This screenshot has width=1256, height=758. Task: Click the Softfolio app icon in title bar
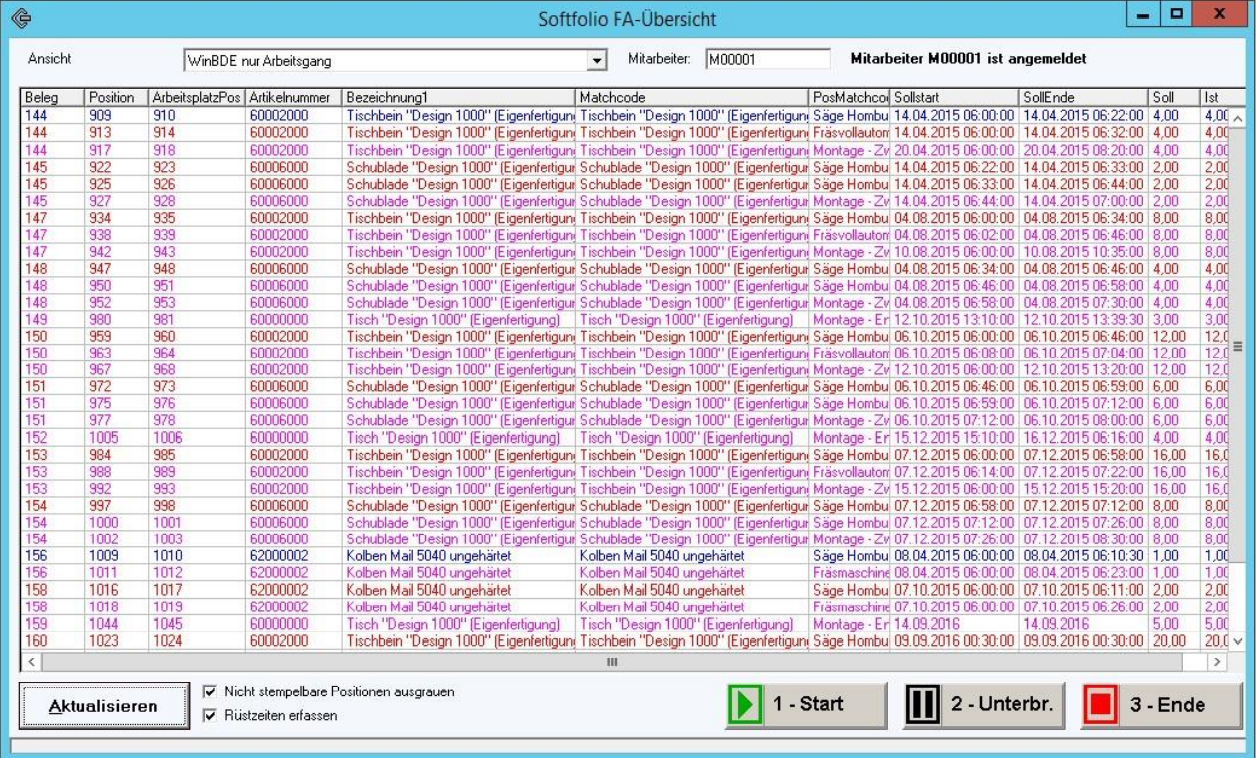18,18
